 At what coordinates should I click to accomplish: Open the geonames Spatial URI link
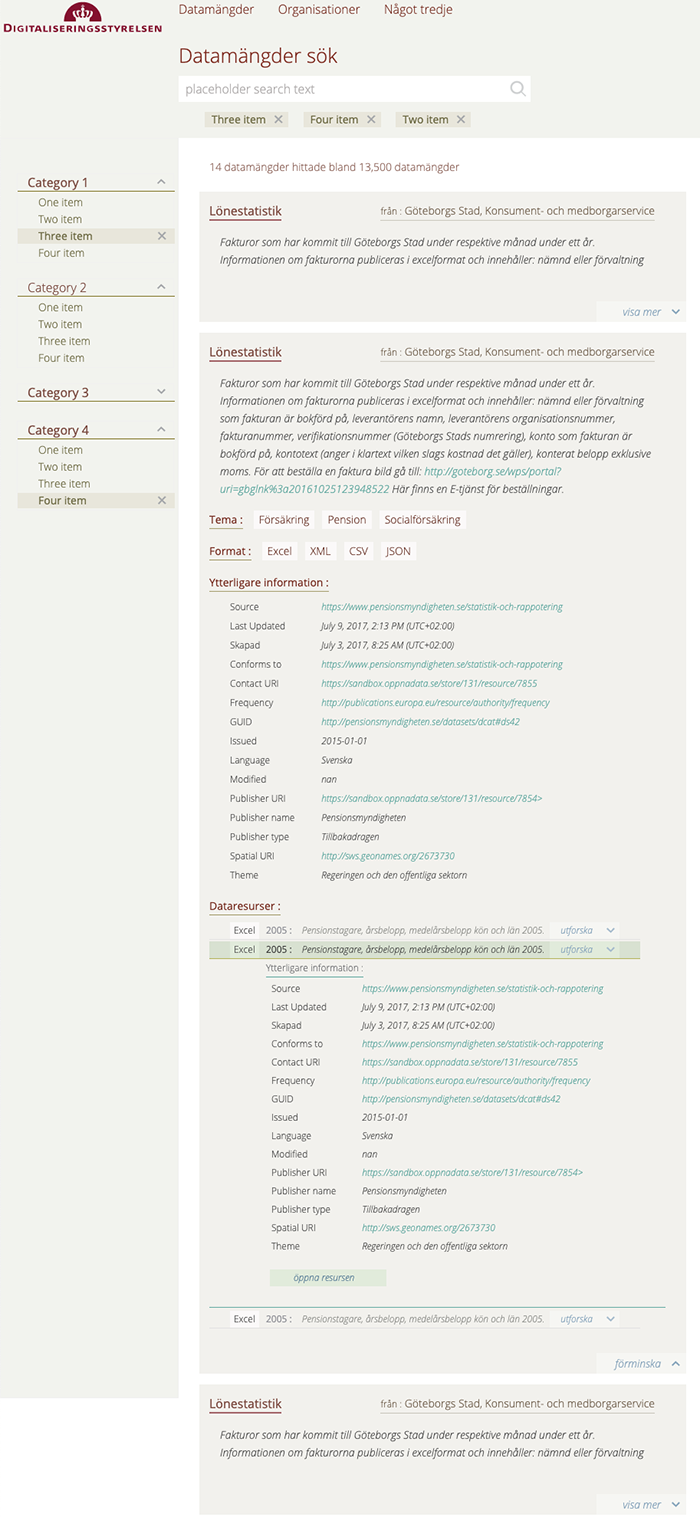(x=388, y=856)
